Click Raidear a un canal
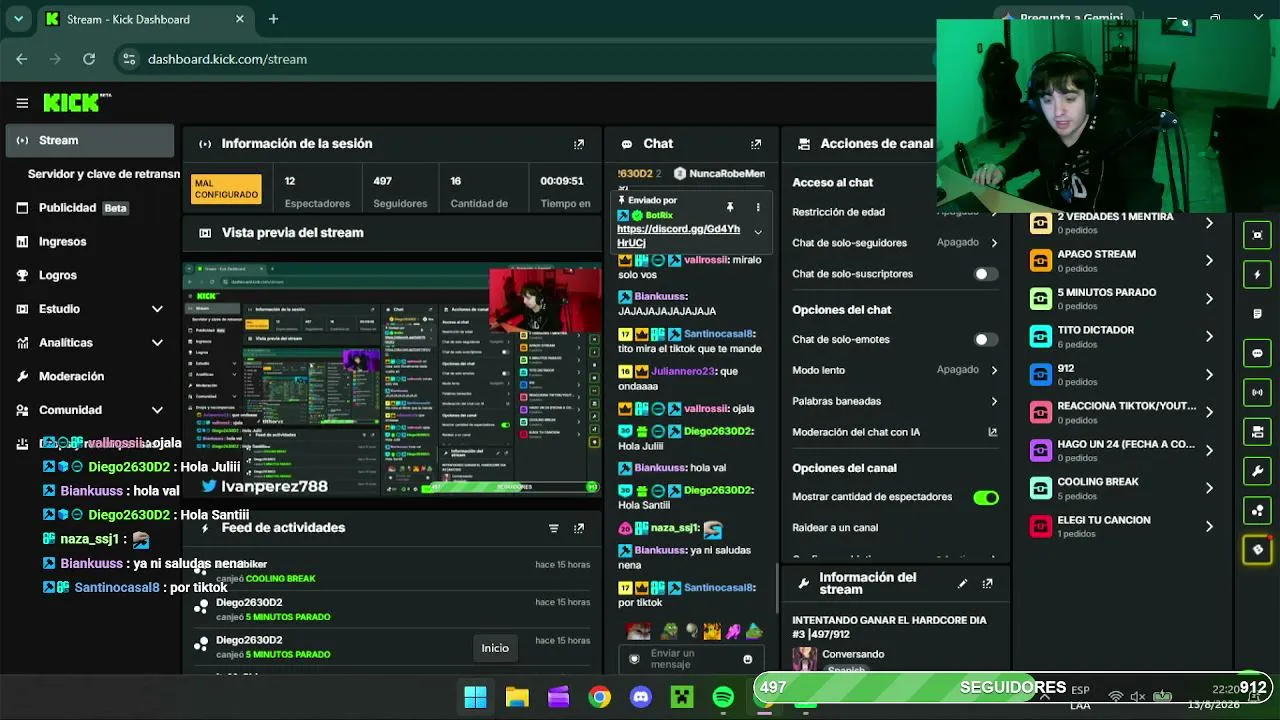 click(x=835, y=528)
